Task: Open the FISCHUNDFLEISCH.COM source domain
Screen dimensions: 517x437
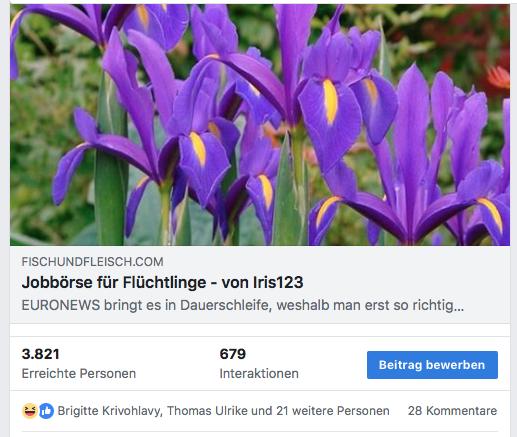Action: click(x=92, y=262)
